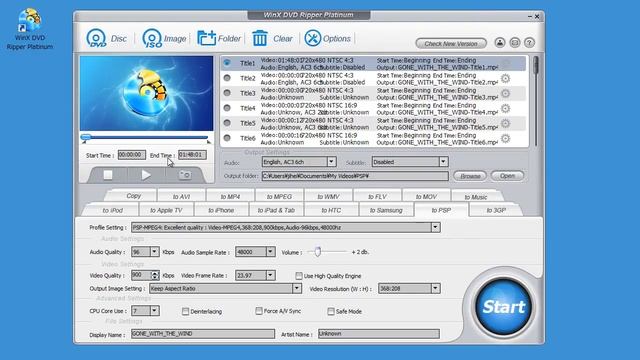Switch to the to MP4 tab
Screen dimensions: 640x360
point(230,196)
